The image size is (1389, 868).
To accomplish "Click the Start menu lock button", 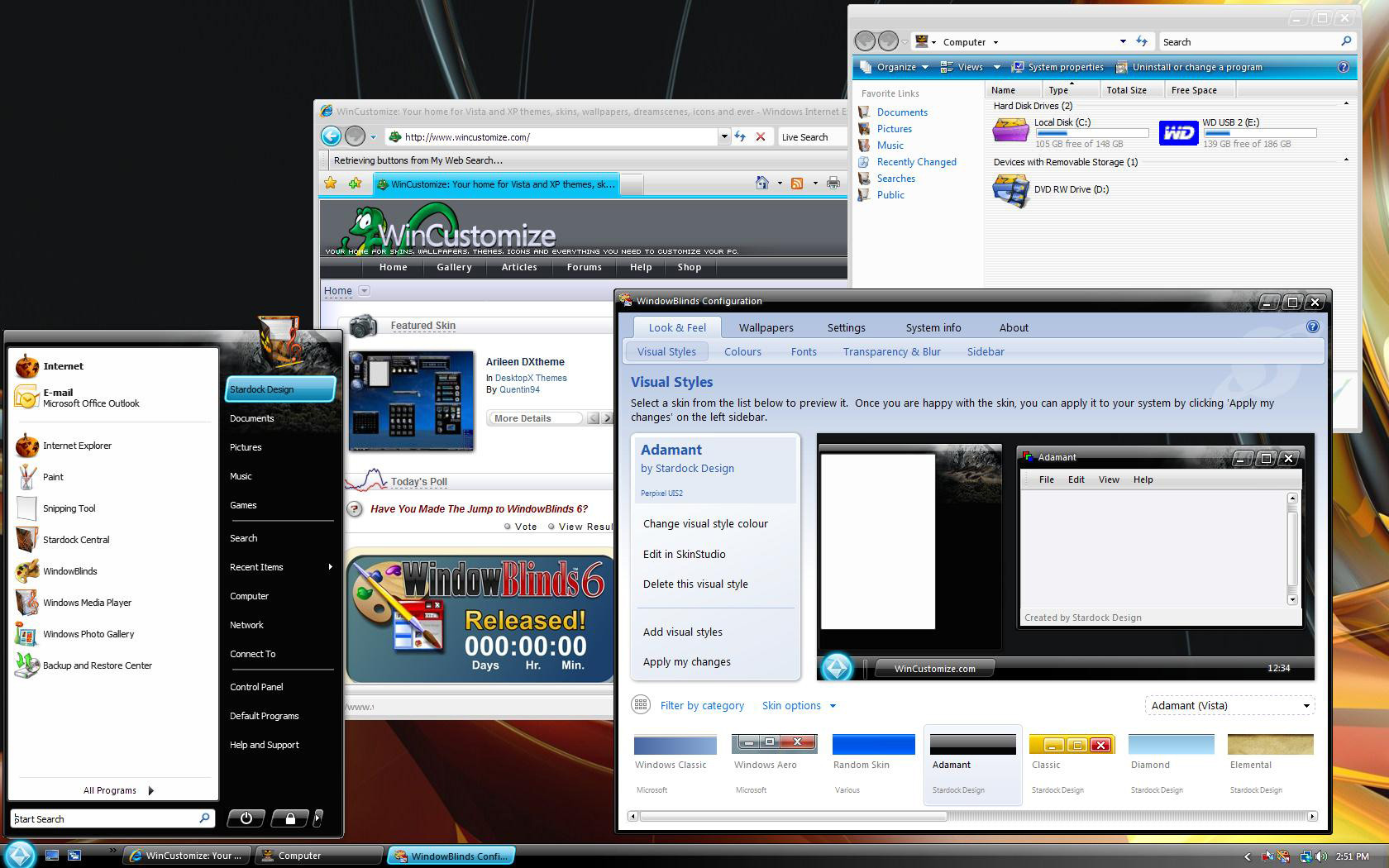I will pyautogui.click(x=290, y=818).
